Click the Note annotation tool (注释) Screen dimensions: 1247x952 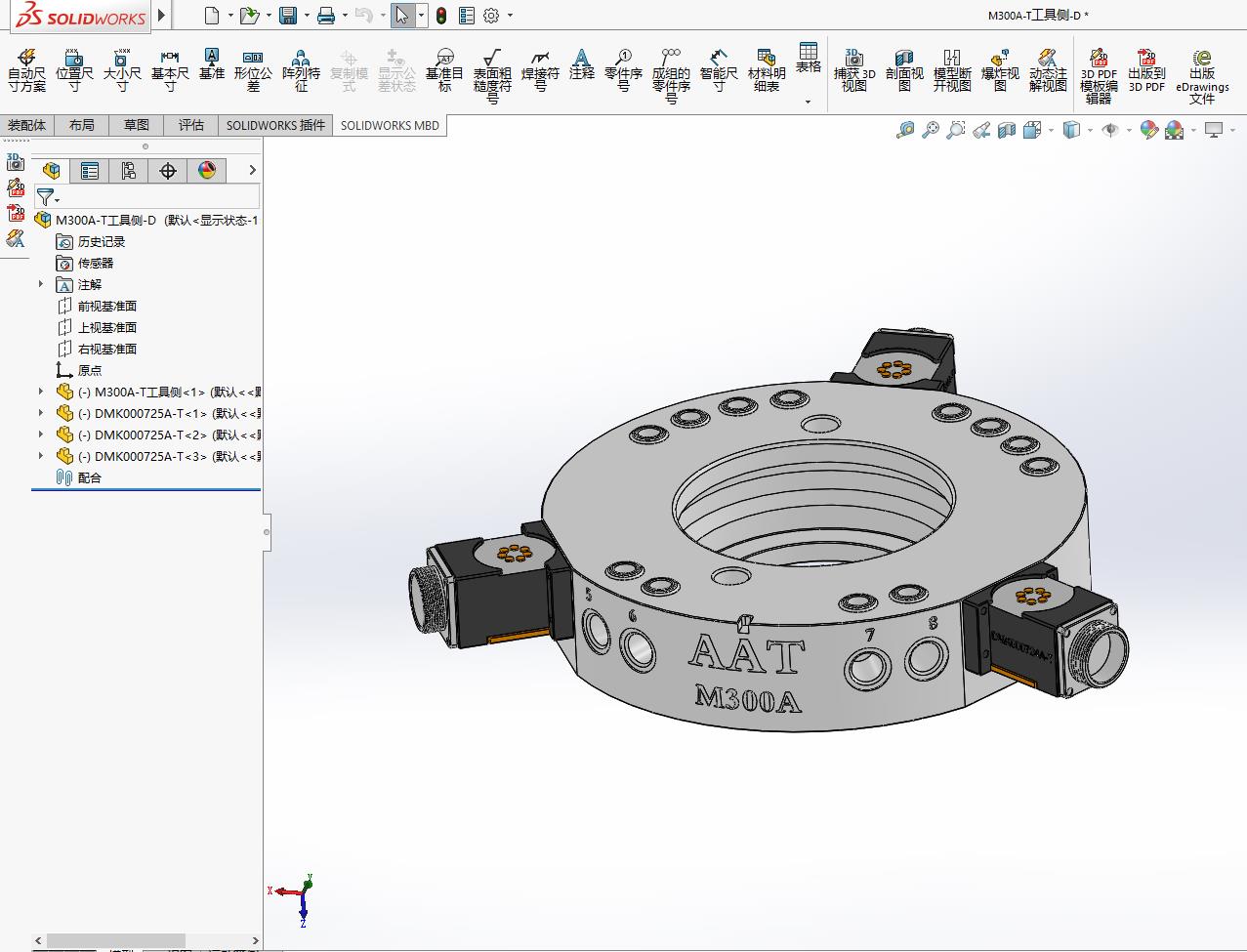[582, 64]
